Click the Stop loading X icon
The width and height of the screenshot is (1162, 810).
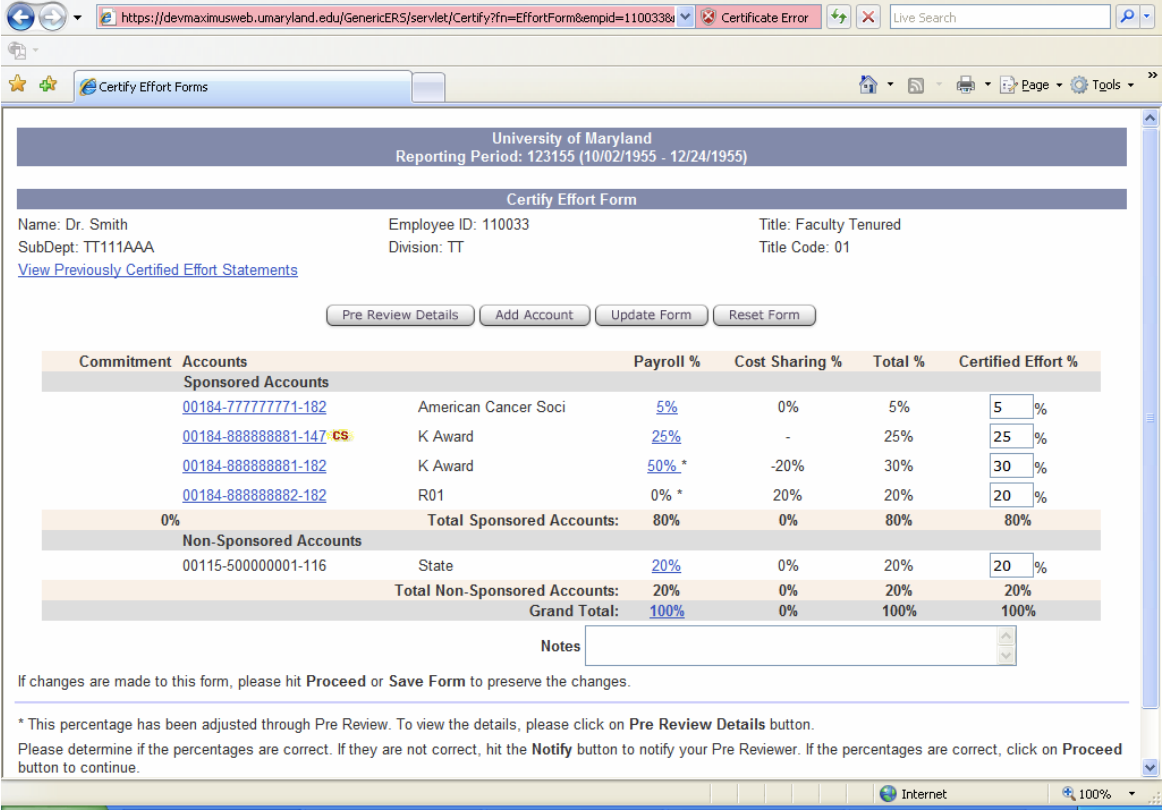pyautogui.click(x=869, y=18)
